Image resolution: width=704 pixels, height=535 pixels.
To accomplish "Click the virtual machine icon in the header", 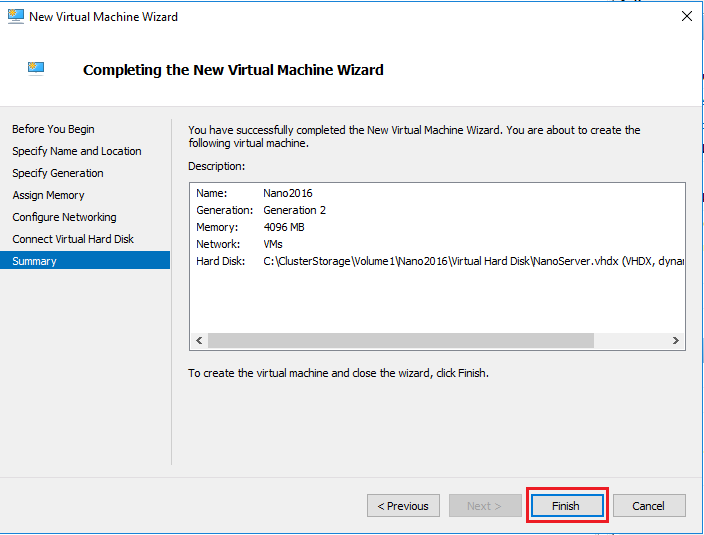I will (x=36, y=69).
